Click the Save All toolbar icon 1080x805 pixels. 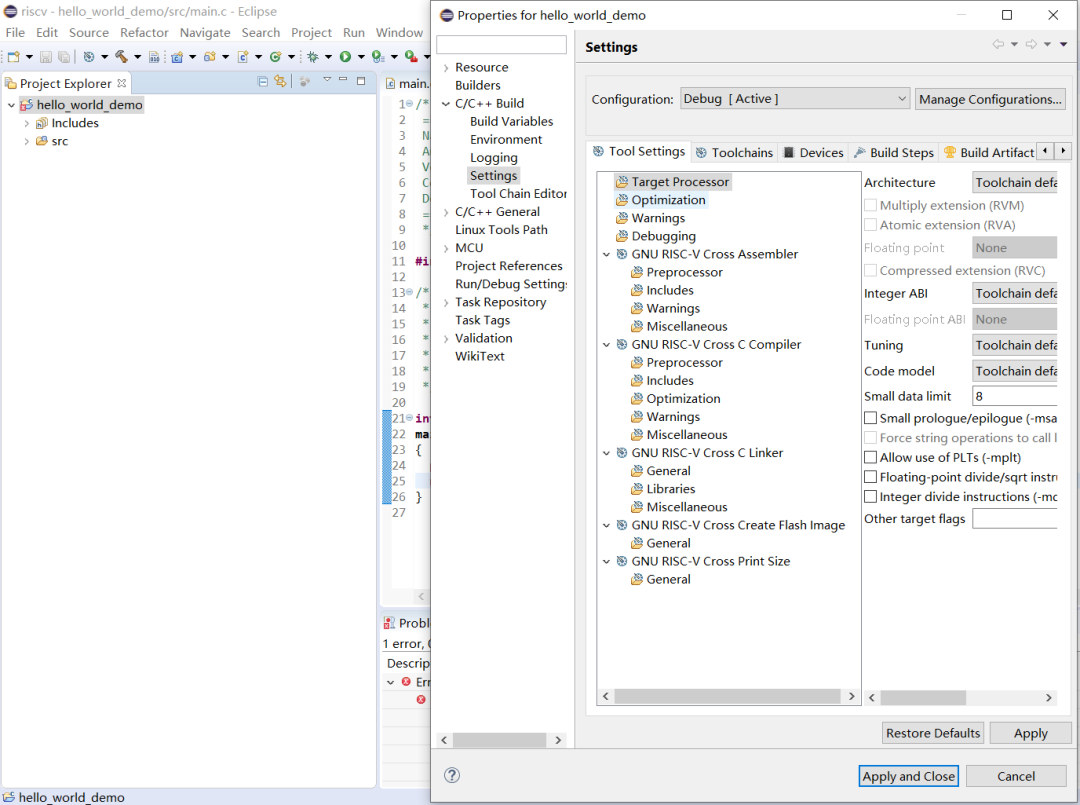pos(64,56)
